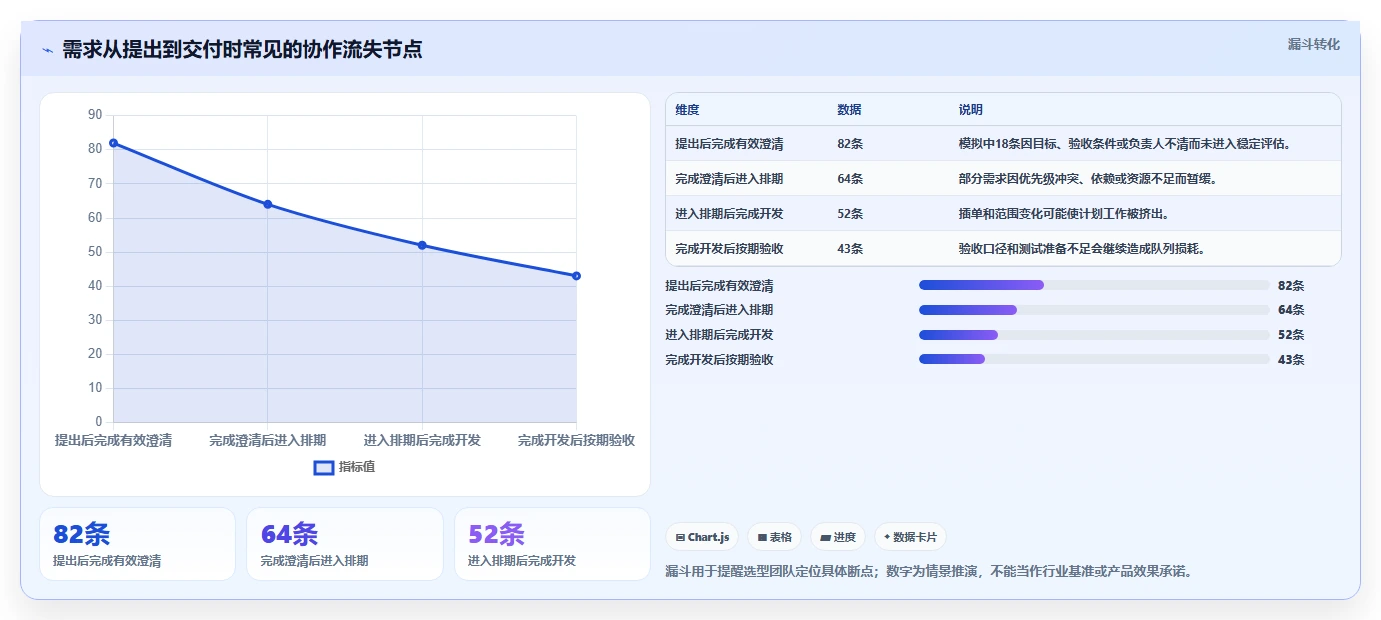Click the 90 tick on the y-axis
The width and height of the screenshot is (1381, 620).
coord(95,115)
